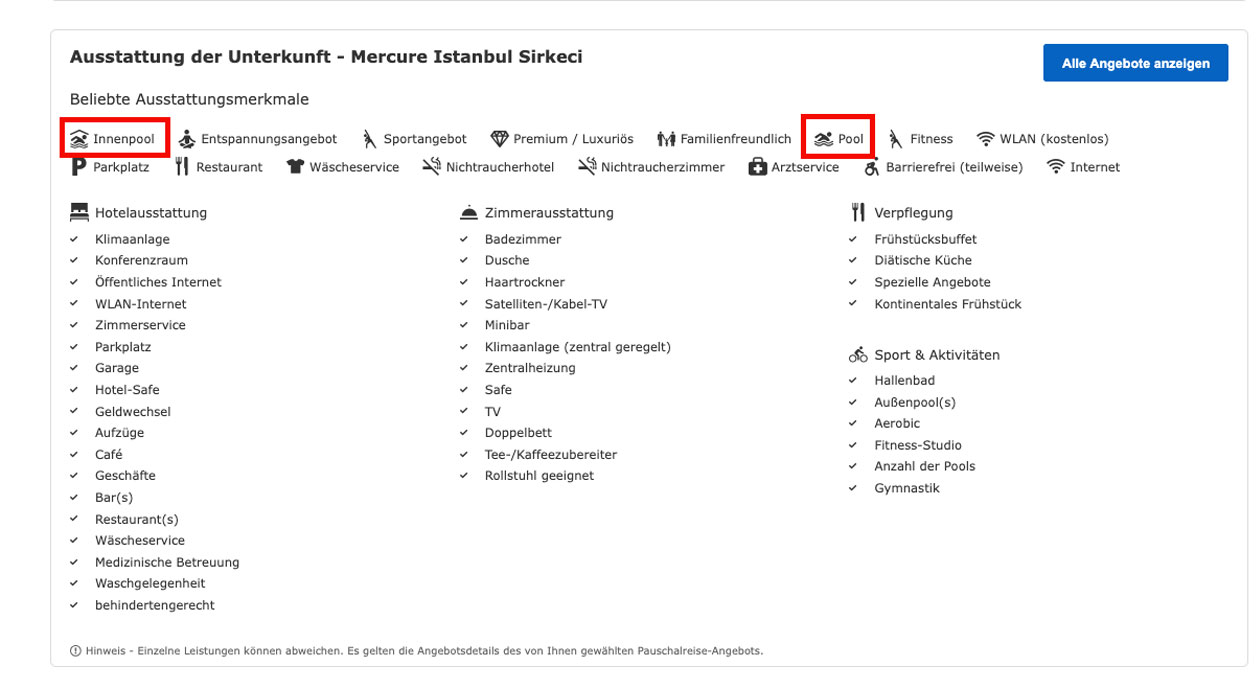
Task: Click the Premium / Luxuriös diamond icon
Action: [499, 139]
